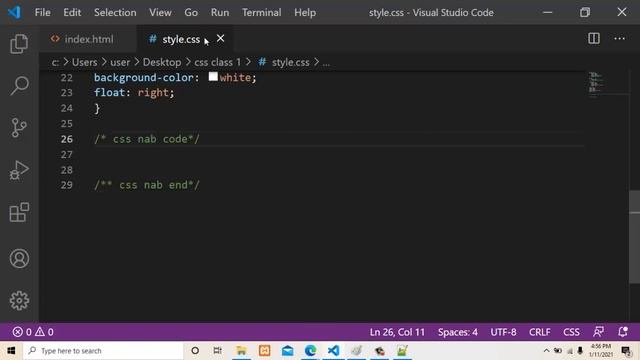Click the white color swatch on line 22
This screenshot has height=360, width=640.
tap(213, 76)
